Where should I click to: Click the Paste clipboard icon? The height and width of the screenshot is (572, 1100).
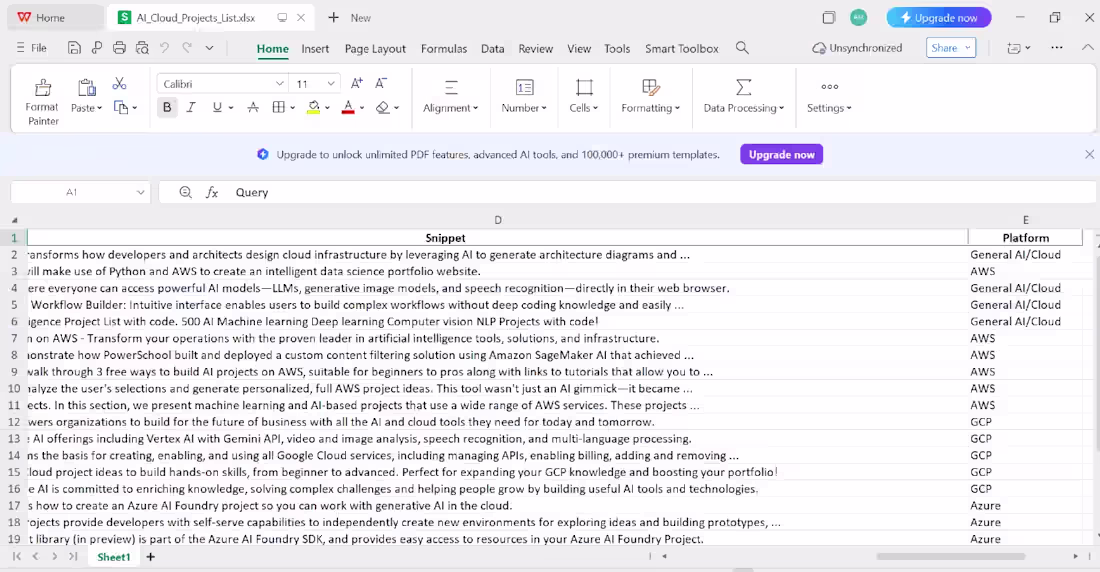[86, 87]
